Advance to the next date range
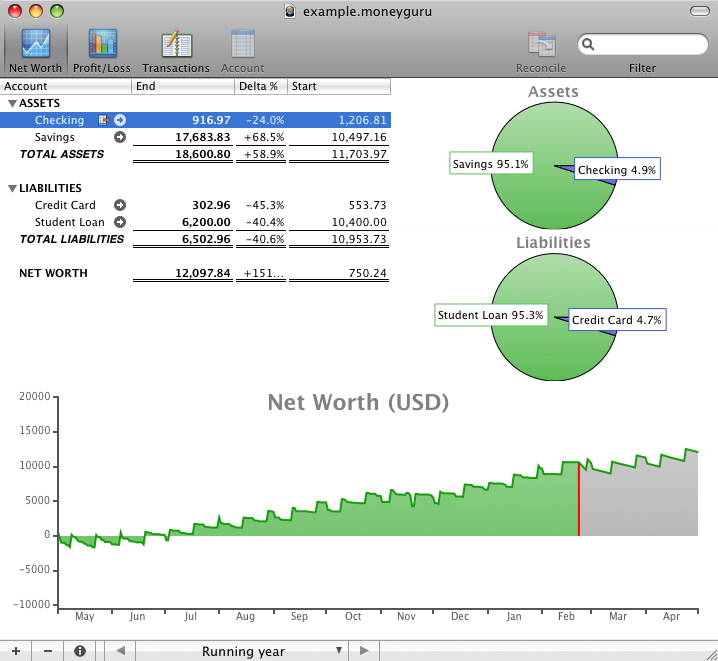Viewport: 718px width, 661px height. click(364, 651)
